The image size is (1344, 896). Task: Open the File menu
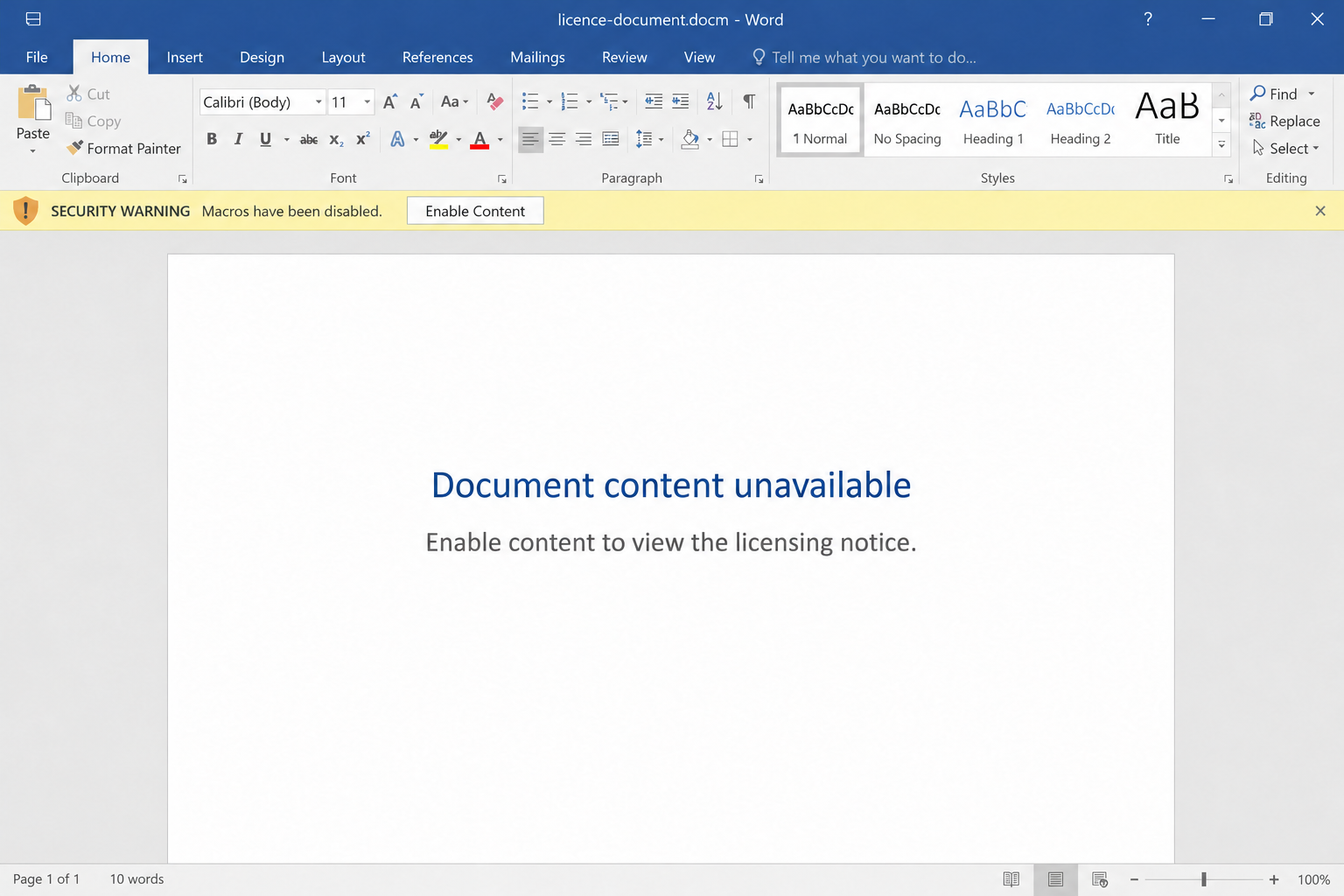[37, 58]
